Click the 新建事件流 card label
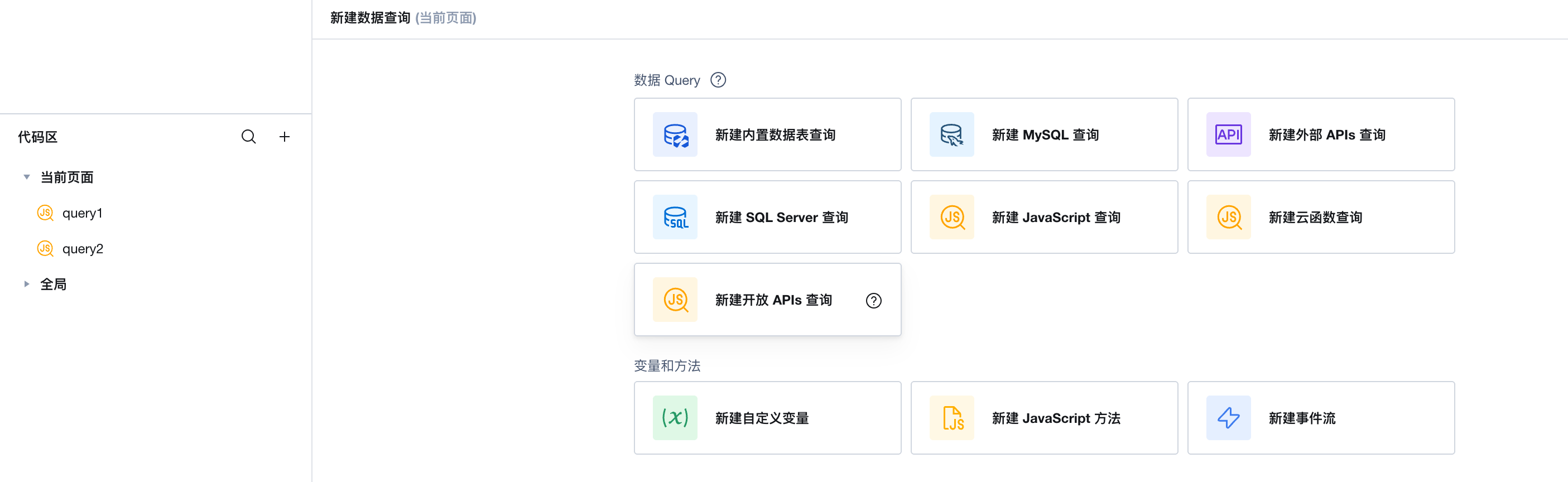 coord(1302,418)
